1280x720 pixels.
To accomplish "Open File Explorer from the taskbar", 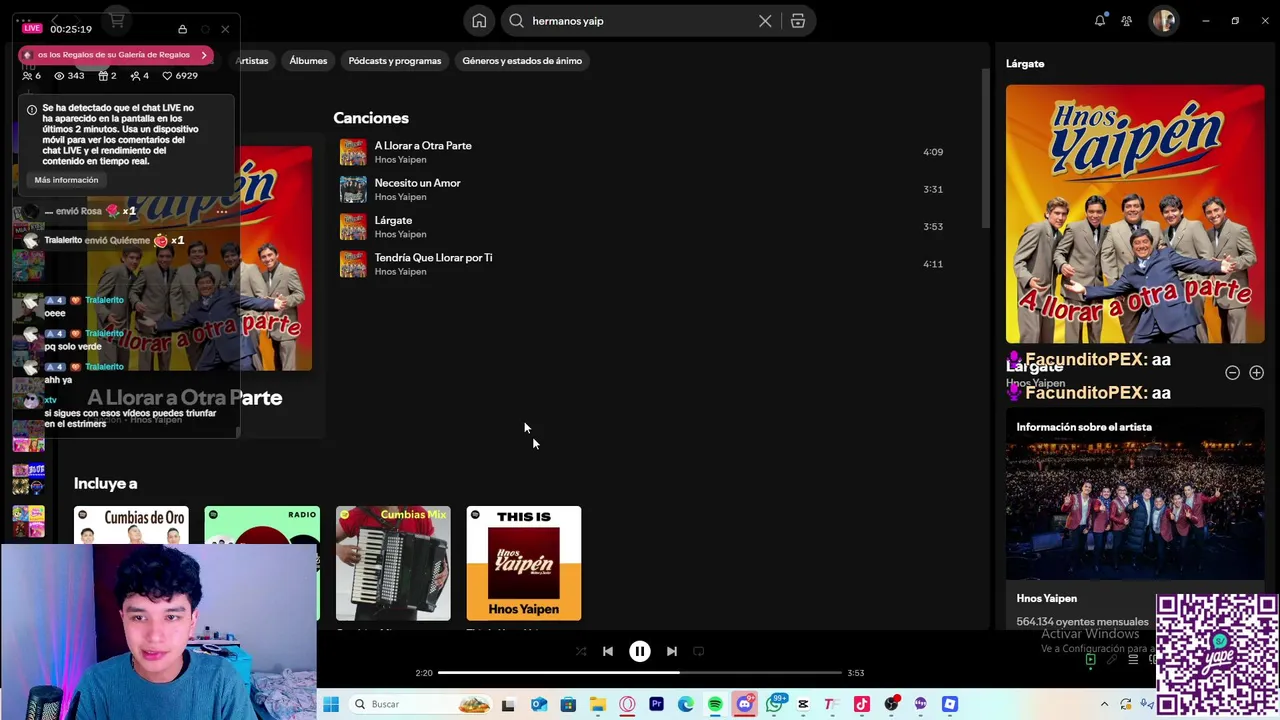I will (597, 704).
